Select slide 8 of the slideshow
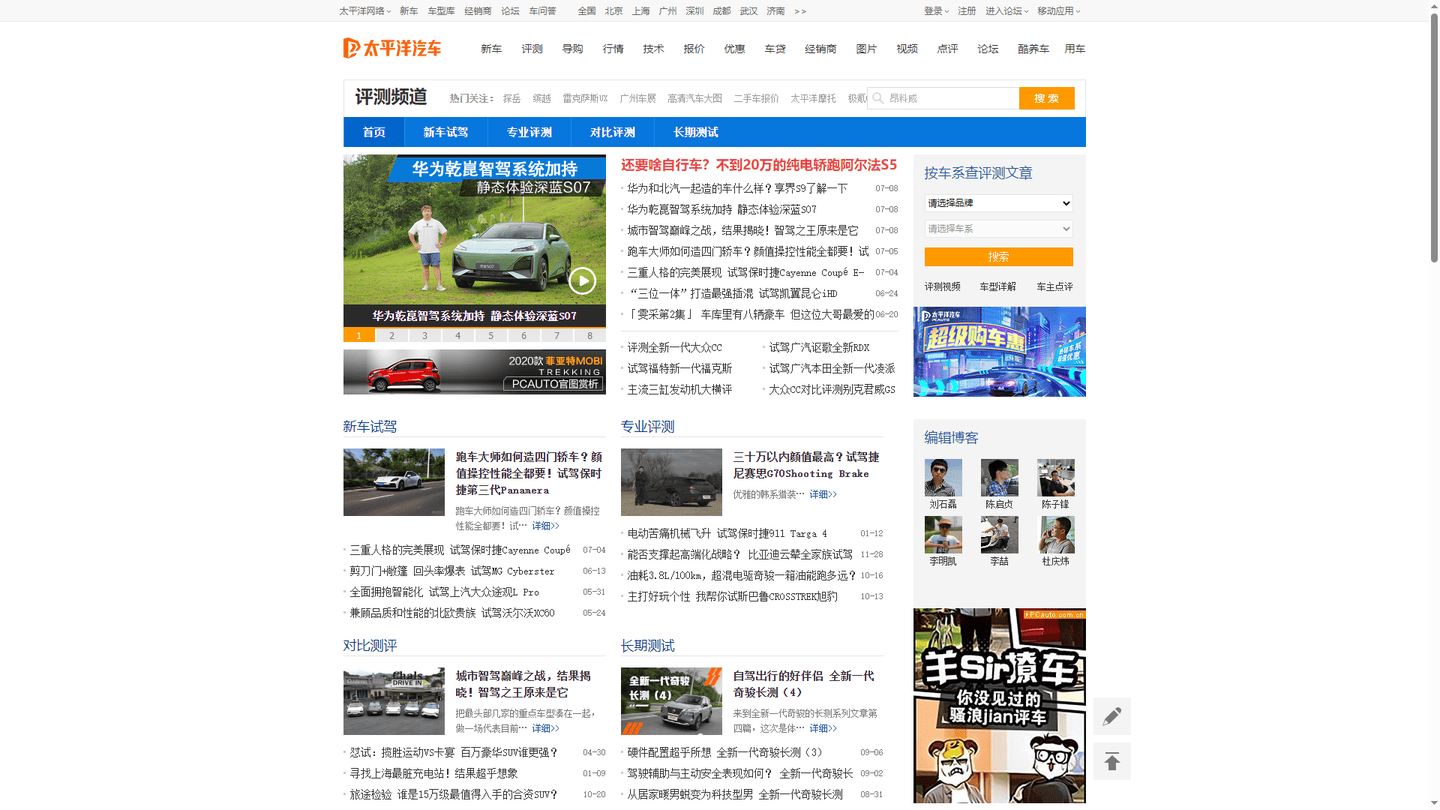This screenshot has height=810, width=1440. pyautogui.click(x=590, y=336)
